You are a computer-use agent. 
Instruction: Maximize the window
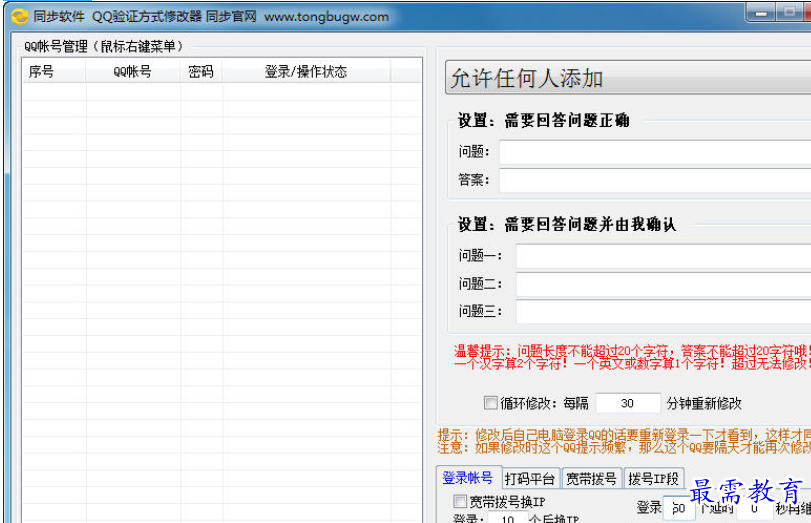[x=789, y=12]
